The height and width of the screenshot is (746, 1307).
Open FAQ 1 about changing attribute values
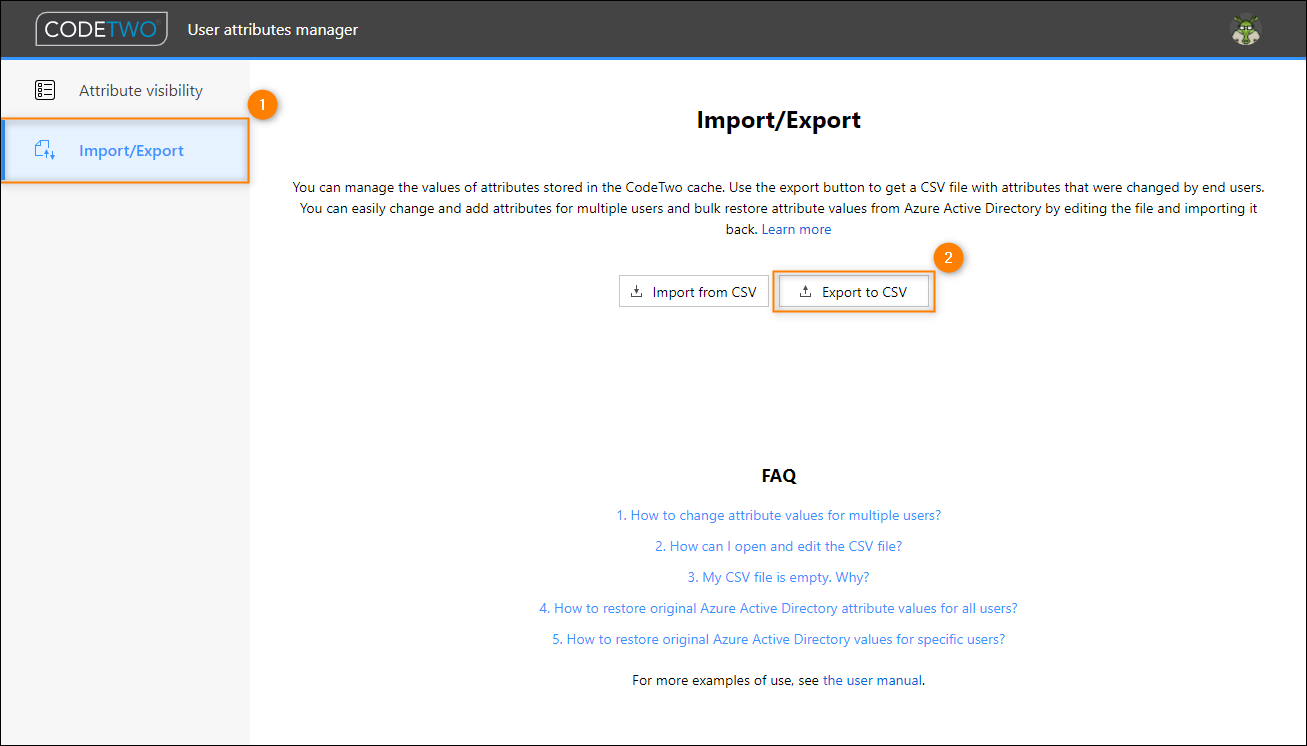779,515
